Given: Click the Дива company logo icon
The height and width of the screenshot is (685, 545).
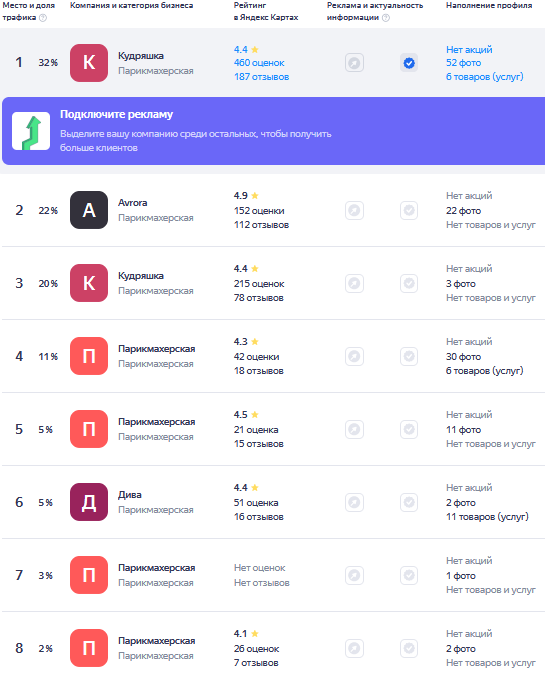Looking at the screenshot, I should click(x=89, y=502).
